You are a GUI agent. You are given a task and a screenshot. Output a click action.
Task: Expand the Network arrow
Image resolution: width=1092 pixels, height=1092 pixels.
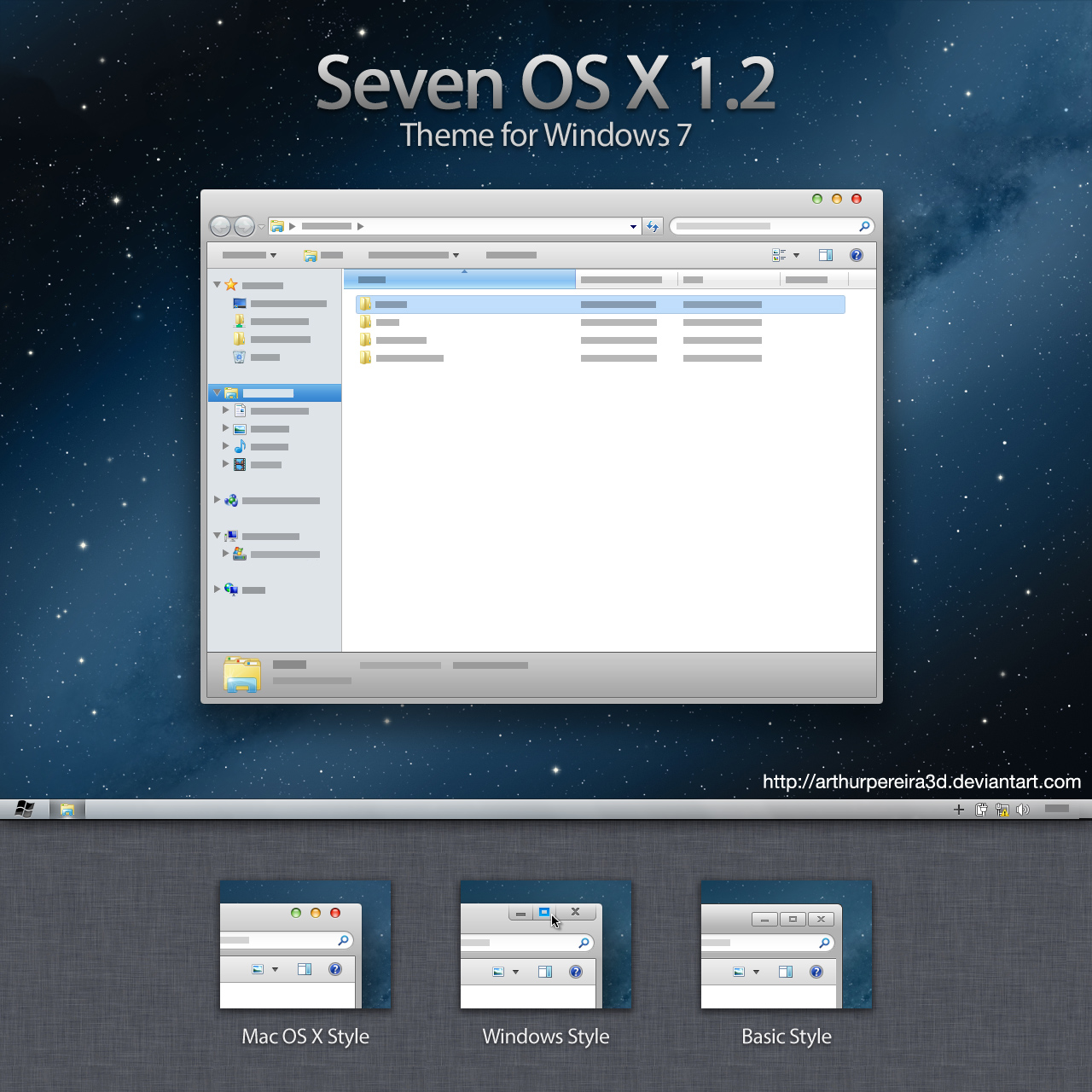coord(217,589)
